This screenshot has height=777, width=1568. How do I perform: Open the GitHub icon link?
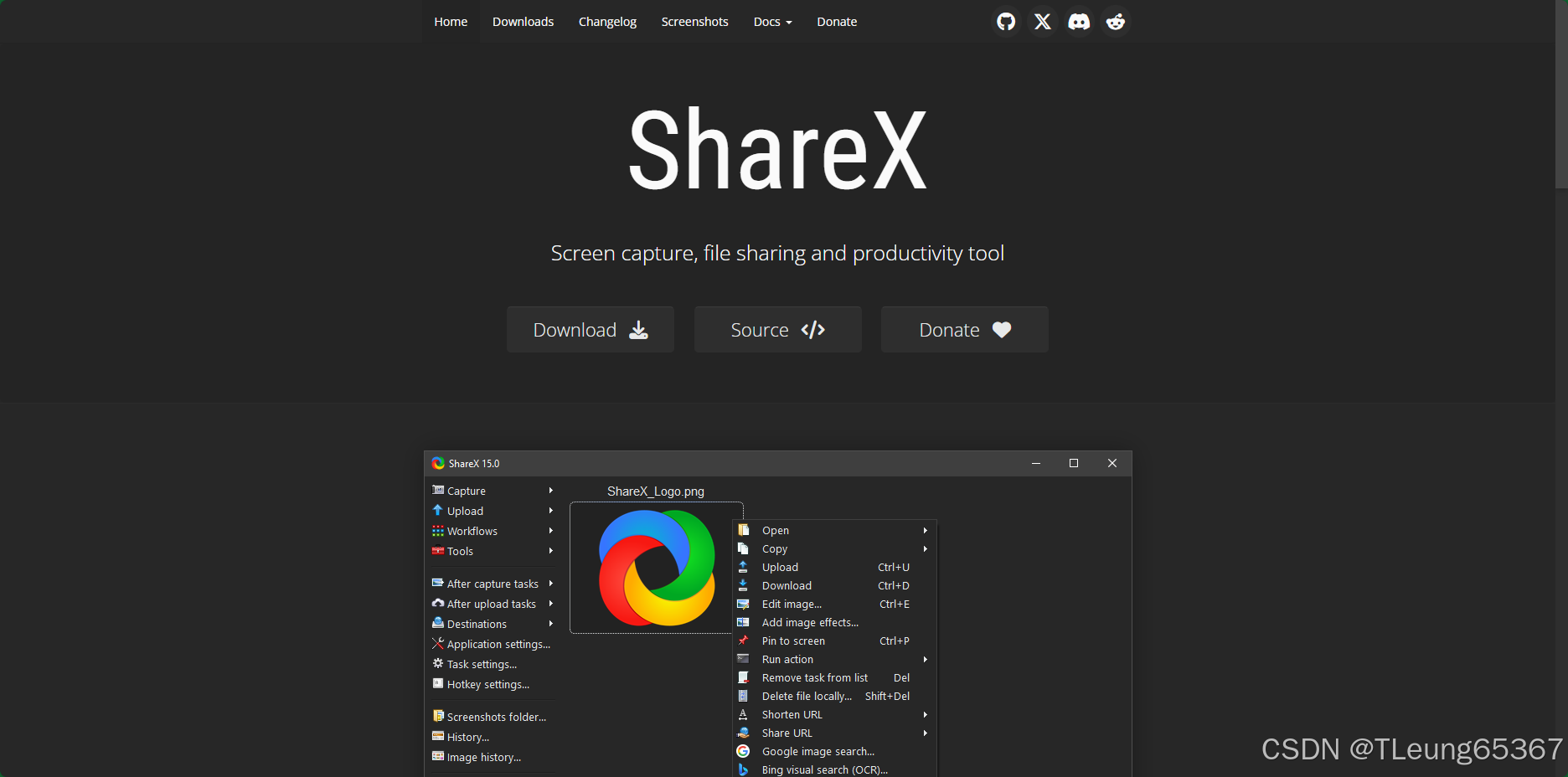[x=1006, y=22]
